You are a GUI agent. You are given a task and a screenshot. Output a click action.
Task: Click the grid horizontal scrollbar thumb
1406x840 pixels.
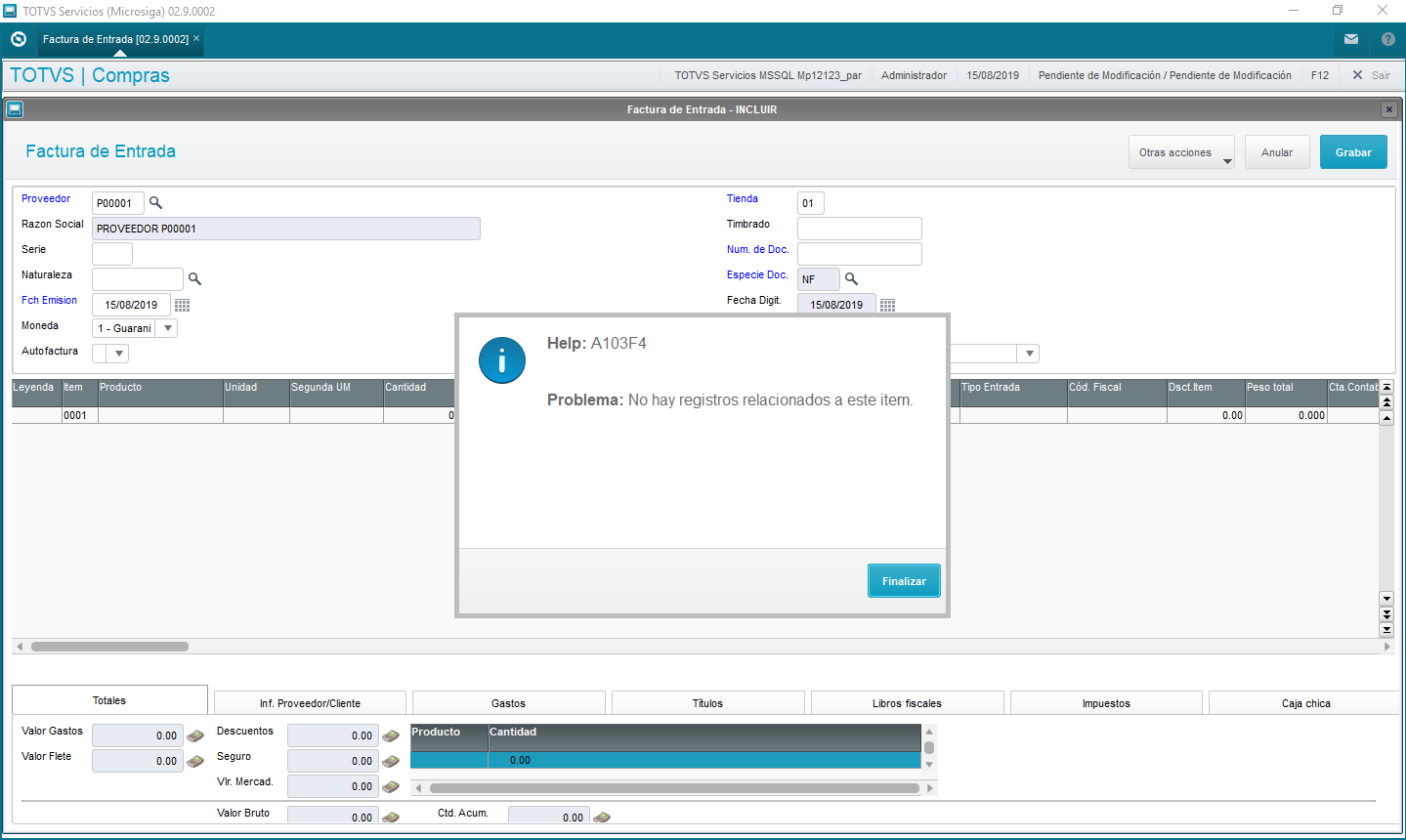click(109, 647)
